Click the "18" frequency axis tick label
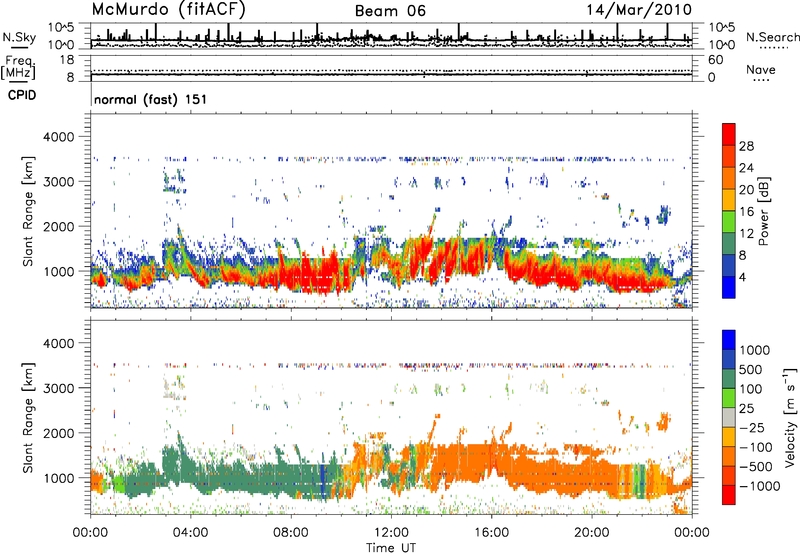Image resolution: width=800 pixels, height=554 pixels. [x=66, y=60]
